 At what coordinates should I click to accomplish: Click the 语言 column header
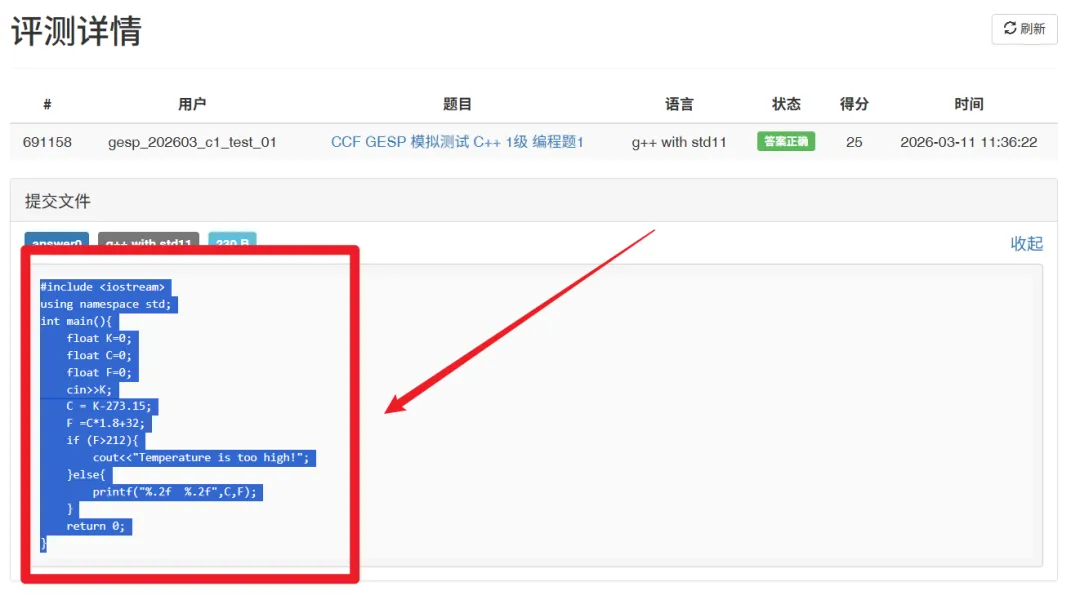click(x=679, y=104)
